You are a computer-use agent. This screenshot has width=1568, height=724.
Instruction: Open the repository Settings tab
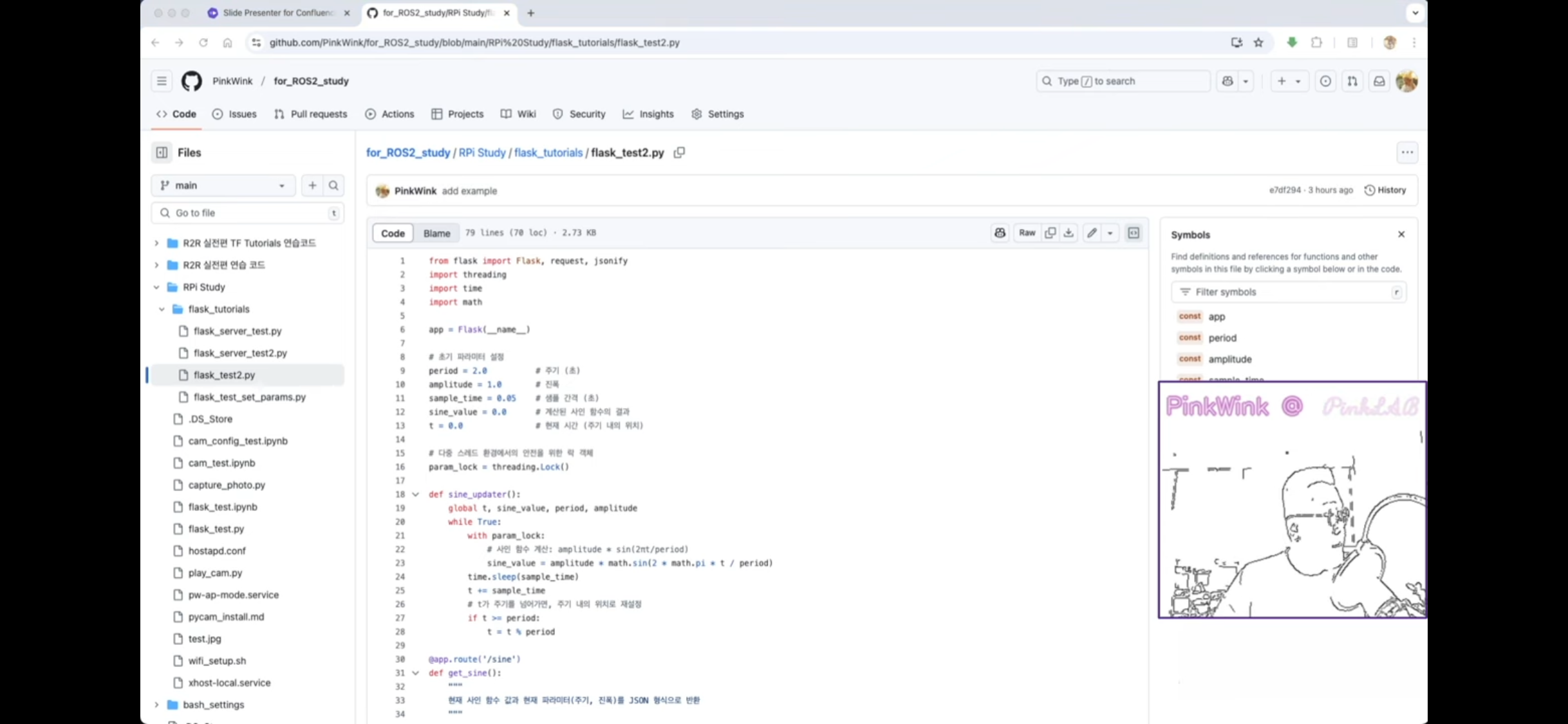click(718, 114)
